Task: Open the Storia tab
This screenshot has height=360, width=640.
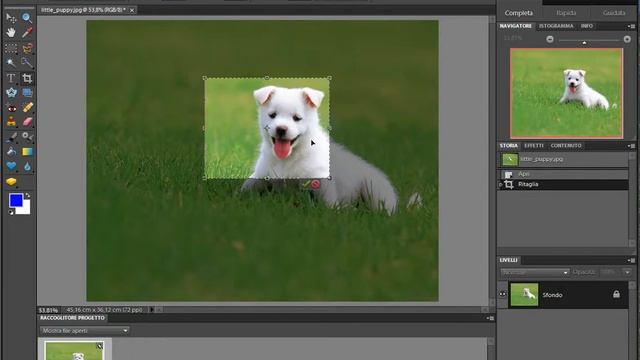Action: click(x=509, y=146)
